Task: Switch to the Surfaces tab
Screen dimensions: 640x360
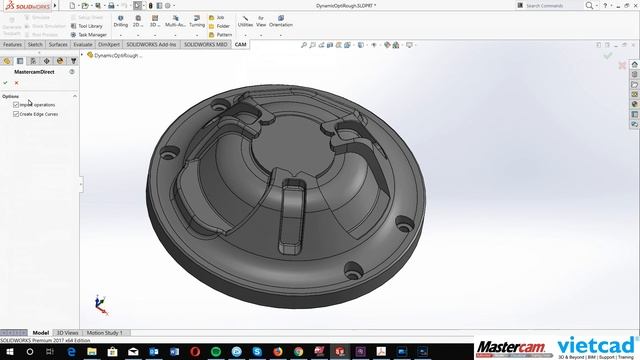Action: click(x=58, y=44)
